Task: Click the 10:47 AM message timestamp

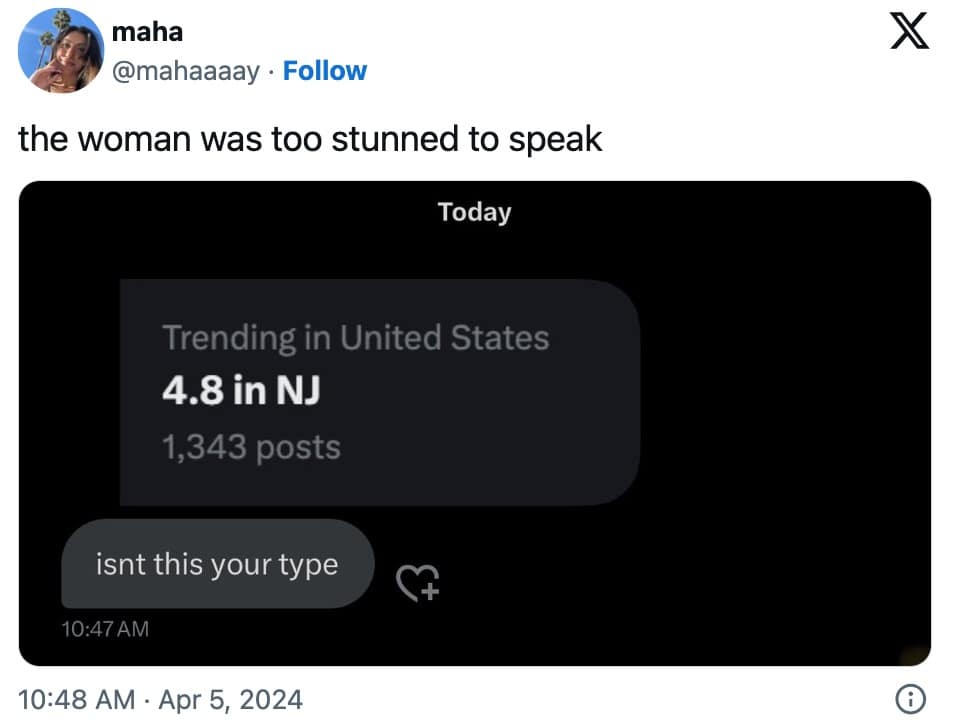Action: [104, 629]
